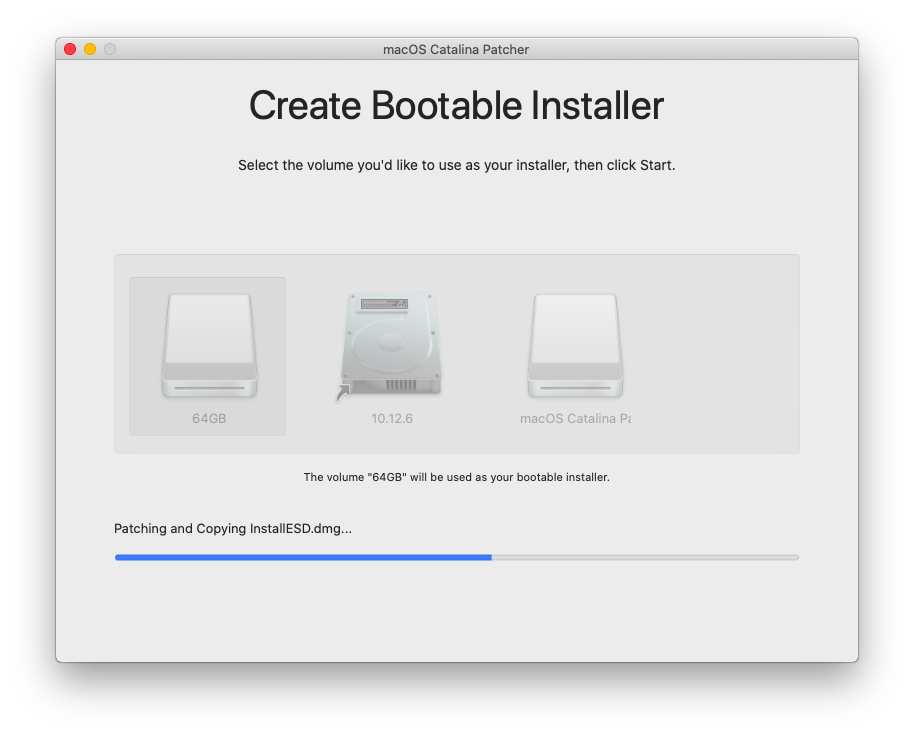Viewport: 914px width, 736px height.
Task: Click the volume selection instruction text
Action: point(456,165)
